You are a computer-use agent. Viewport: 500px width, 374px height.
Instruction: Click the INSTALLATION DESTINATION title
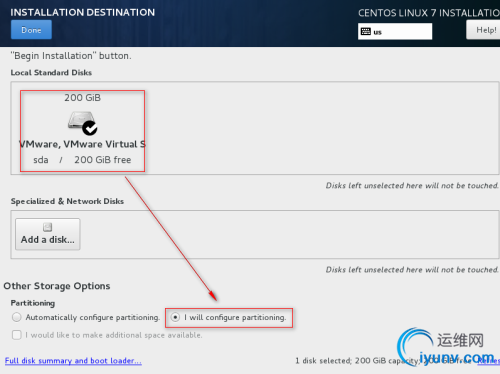coord(82,12)
